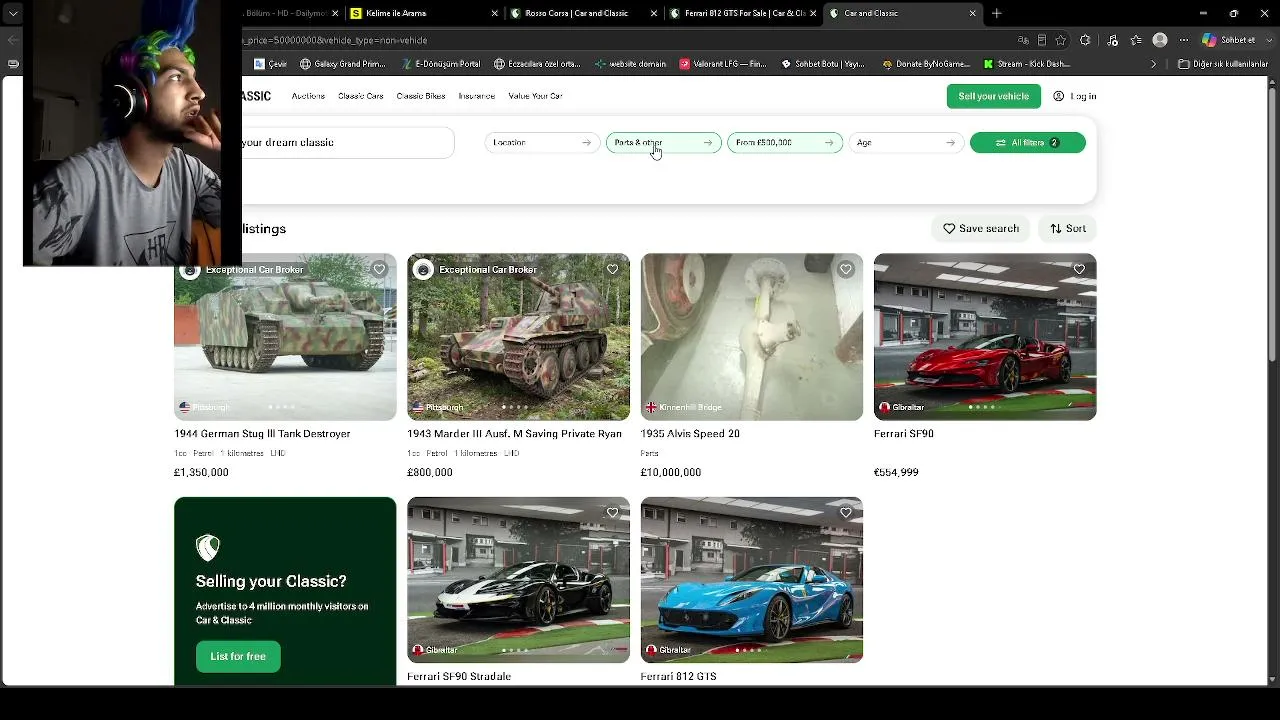Favorite the 1935 Alvis Speed 20 listing
Image resolution: width=1280 pixels, height=720 pixels.
pyautogui.click(x=846, y=269)
